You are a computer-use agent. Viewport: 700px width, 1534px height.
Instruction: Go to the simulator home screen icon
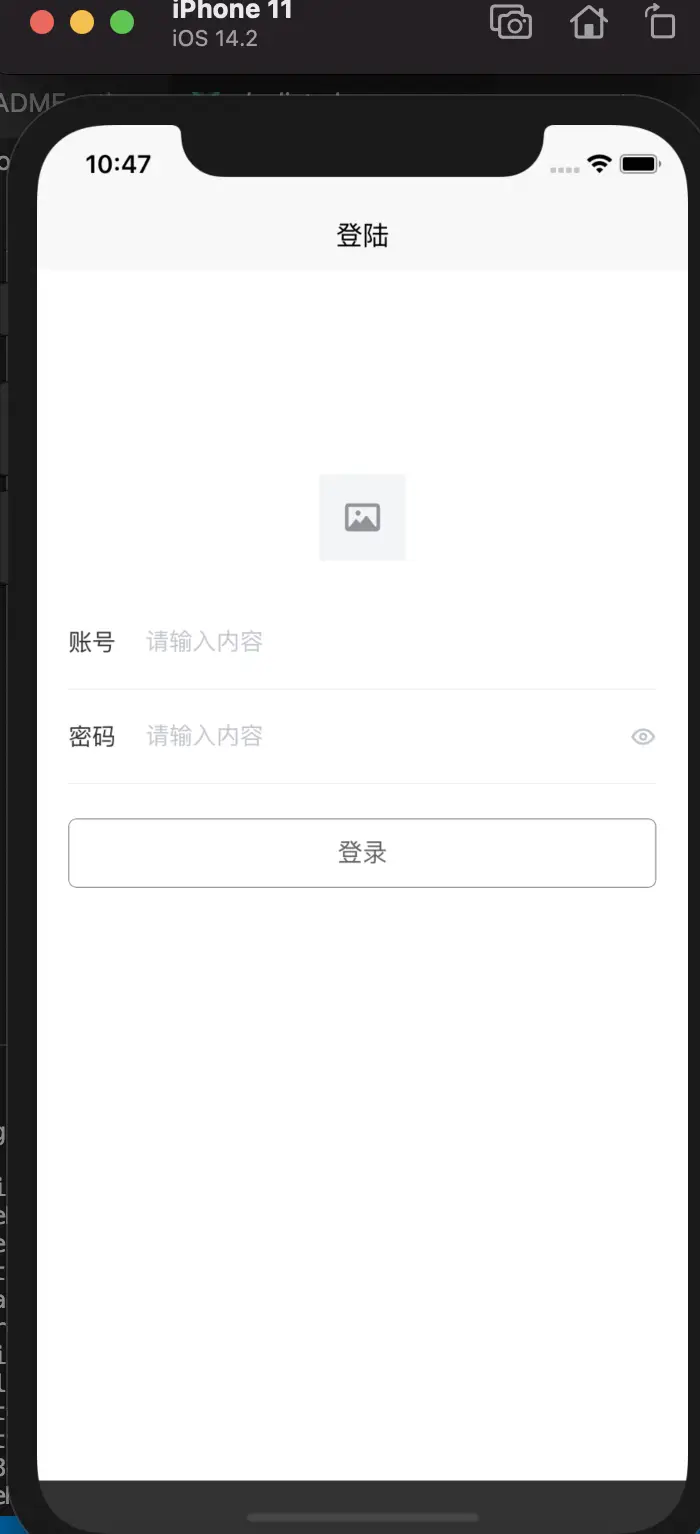588,21
